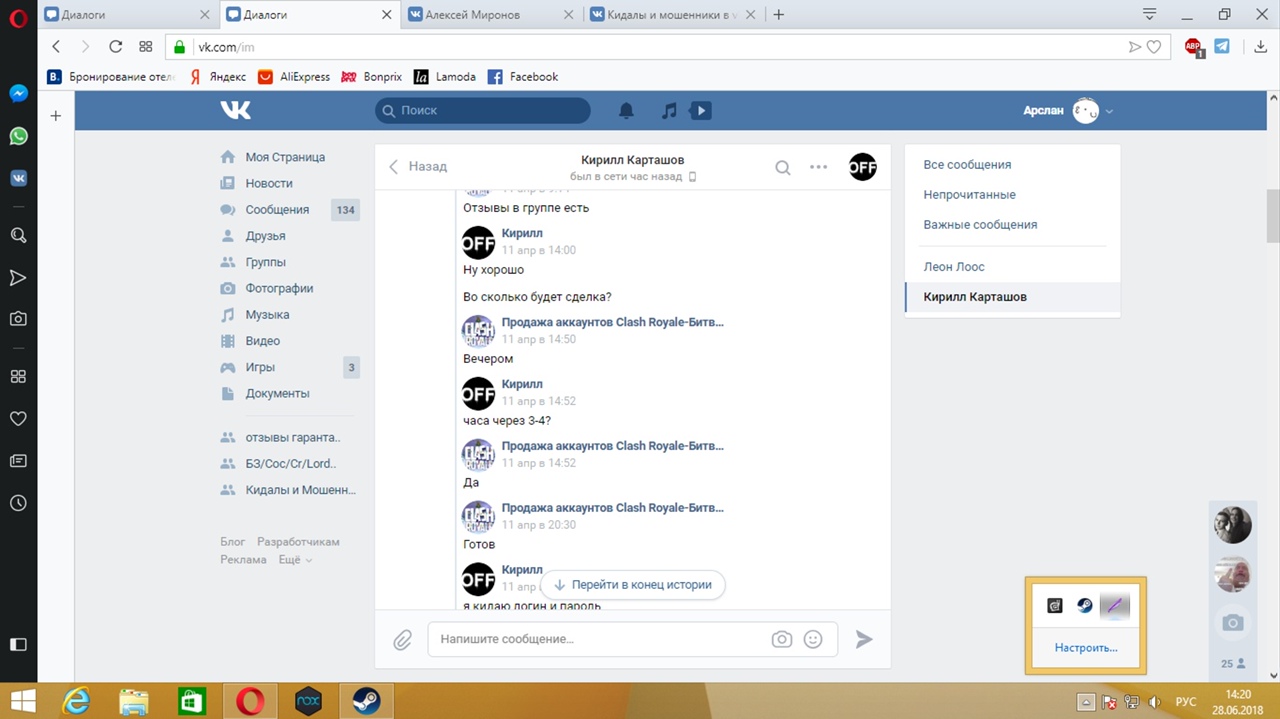
Task: Select Непрочитанные messages filter
Action: (x=969, y=195)
